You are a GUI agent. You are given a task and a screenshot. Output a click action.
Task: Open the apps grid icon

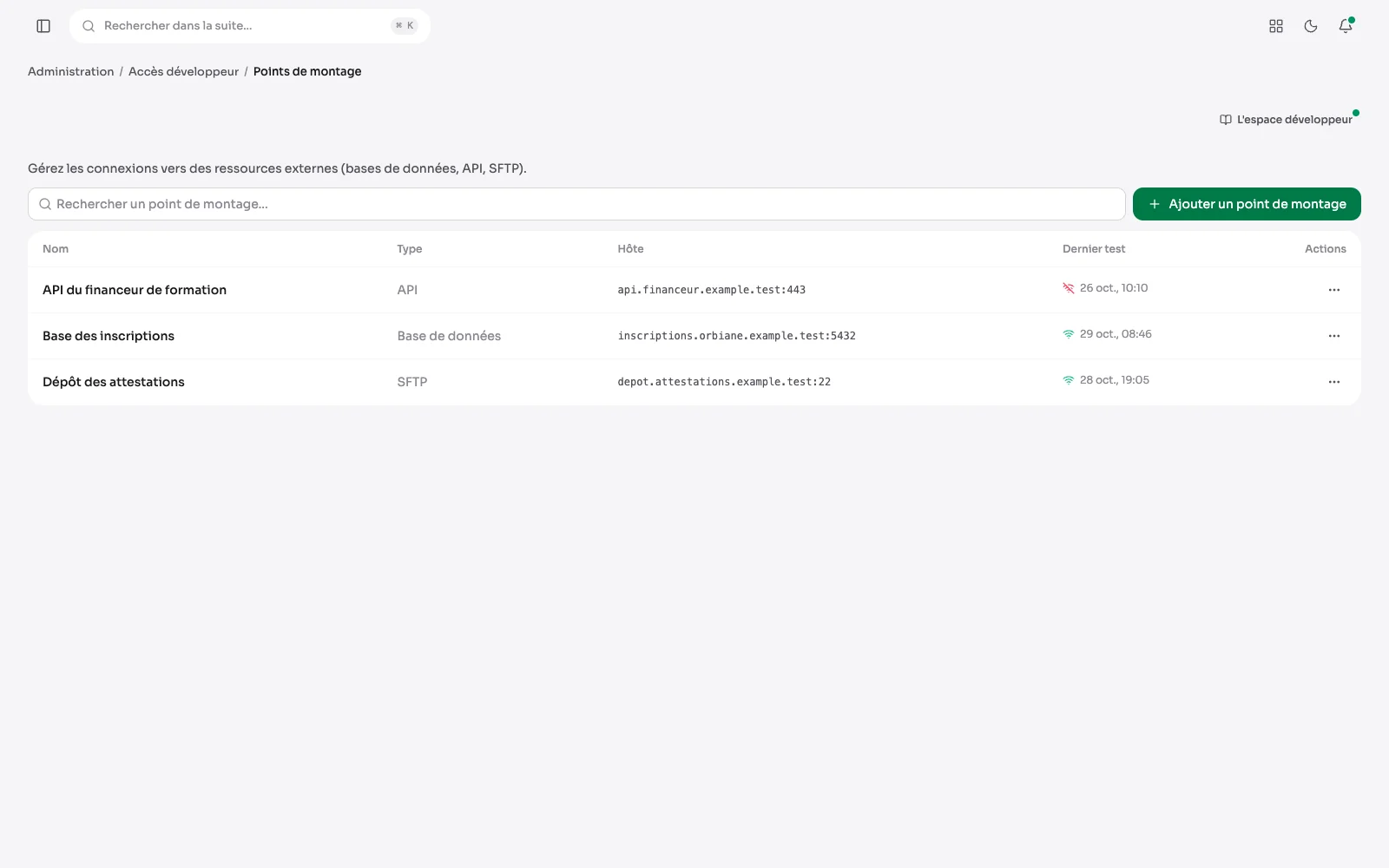[x=1276, y=26]
